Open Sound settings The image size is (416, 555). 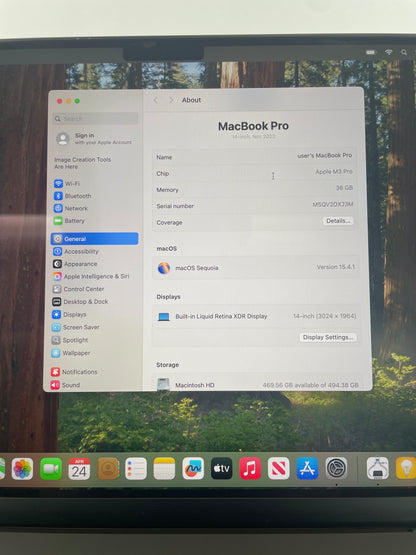pyautogui.click(x=65, y=385)
